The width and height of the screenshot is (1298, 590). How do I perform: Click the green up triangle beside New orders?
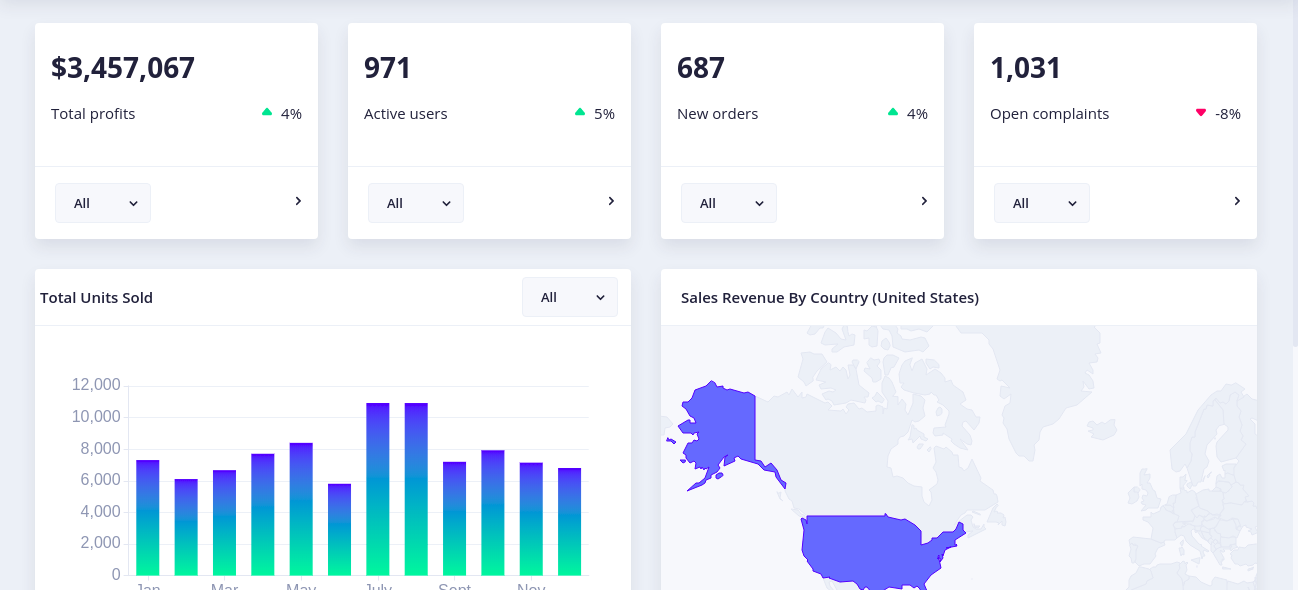coord(893,112)
